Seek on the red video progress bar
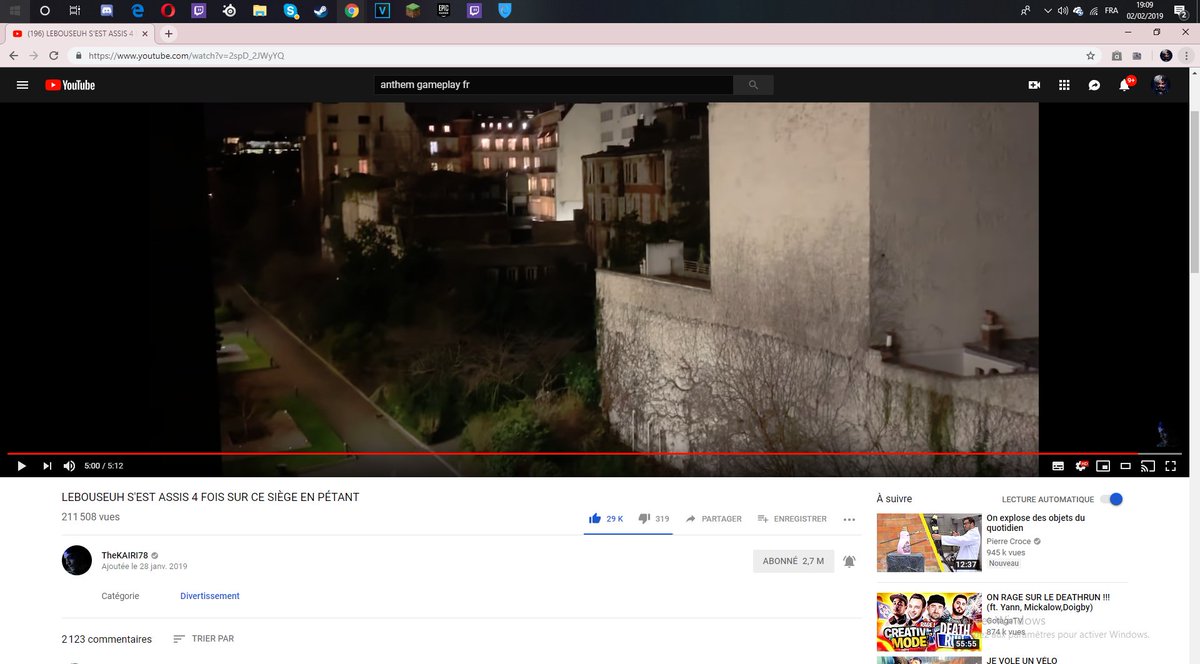The width and height of the screenshot is (1200, 664). point(594,454)
